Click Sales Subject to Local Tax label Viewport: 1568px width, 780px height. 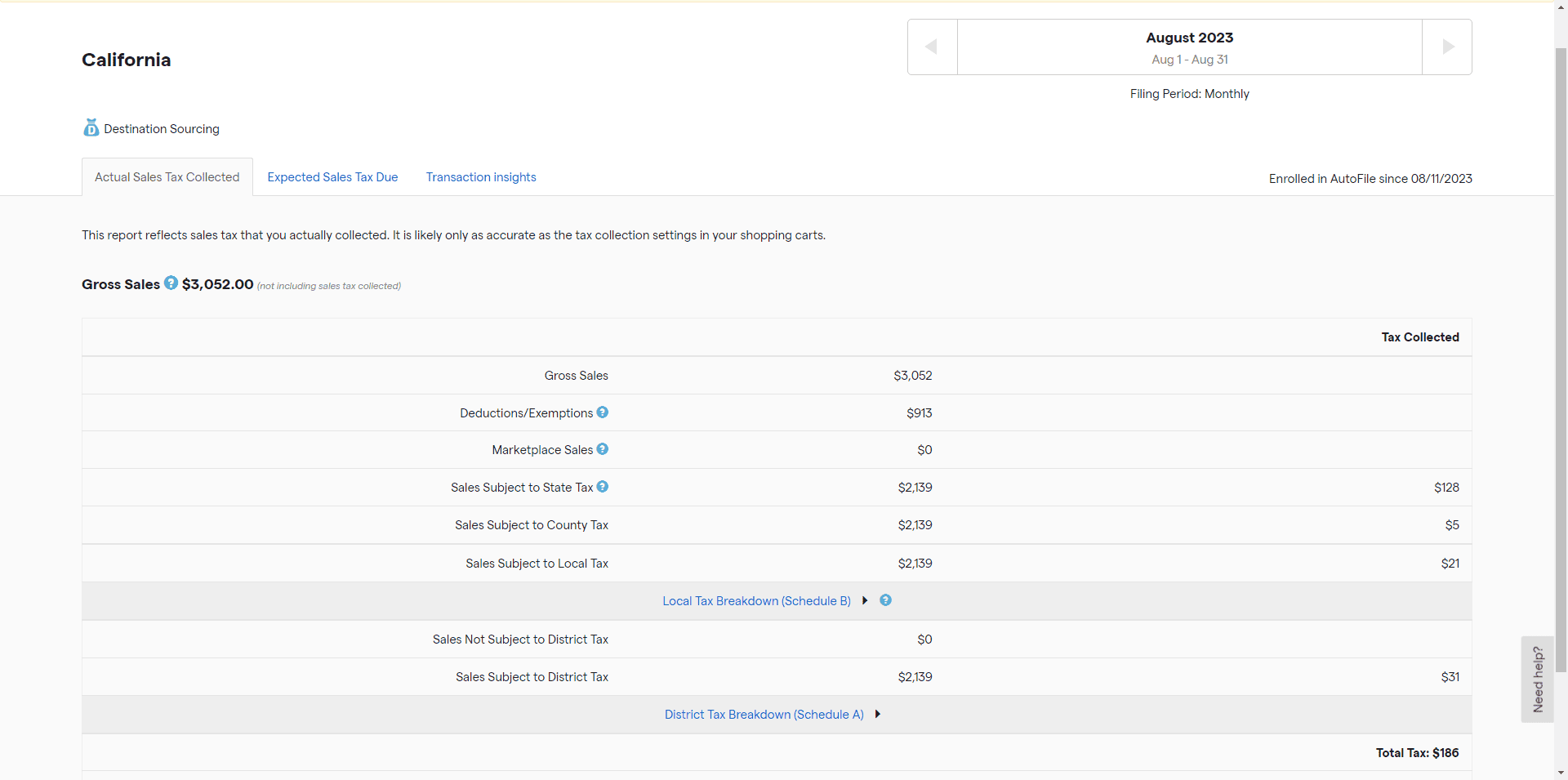pyautogui.click(x=537, y=564)
